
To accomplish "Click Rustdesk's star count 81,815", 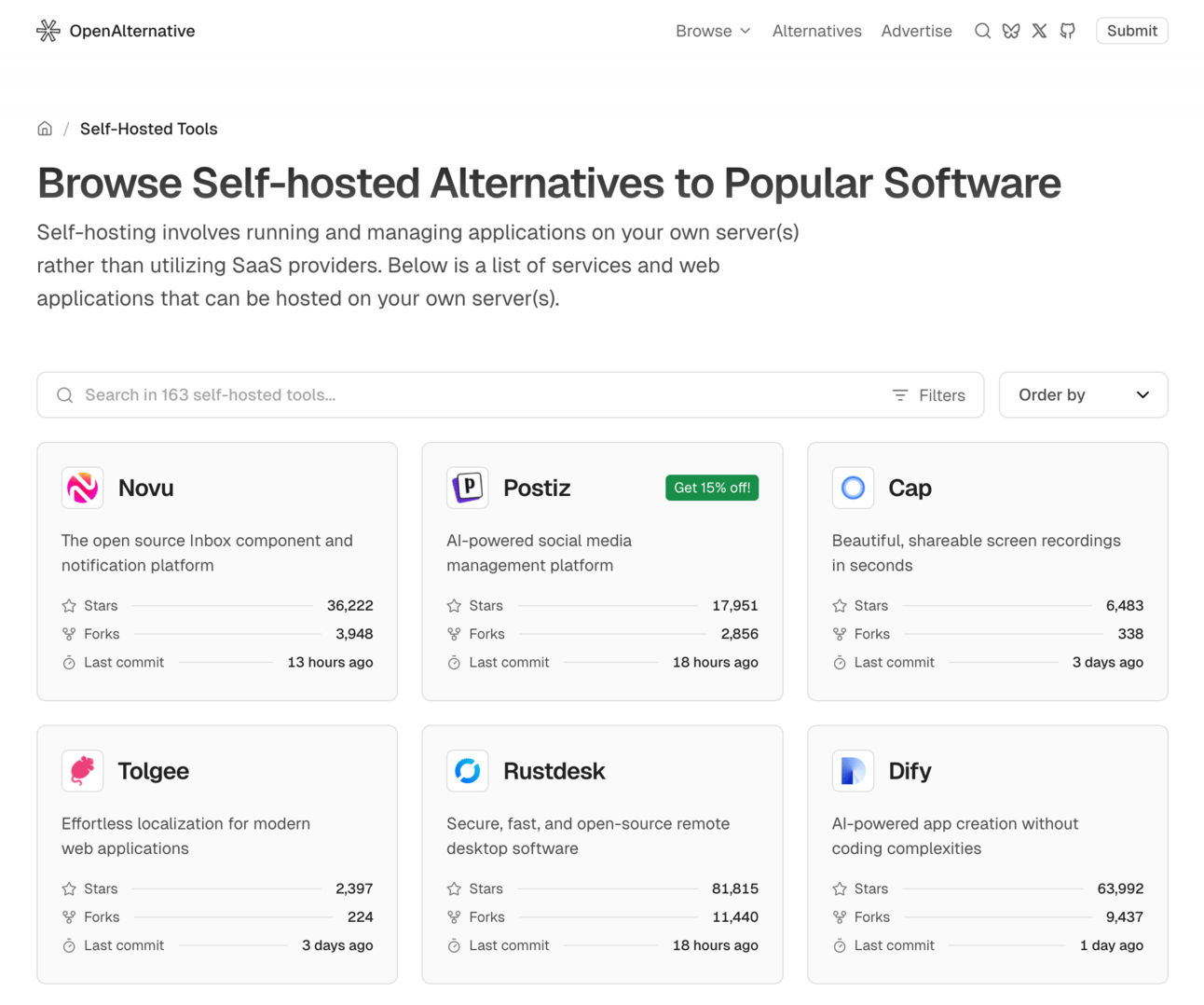I will (735, 889).
